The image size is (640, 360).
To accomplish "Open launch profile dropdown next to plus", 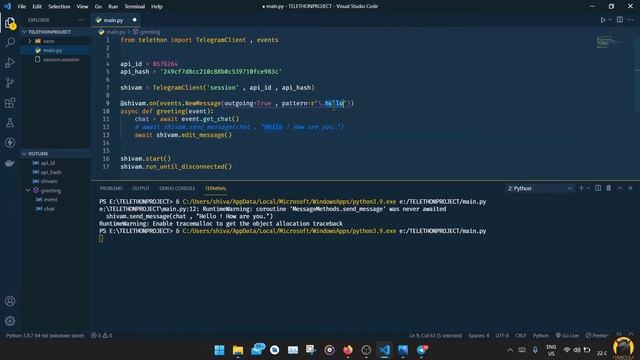I will pyautogui.click(x=588, y=188).
